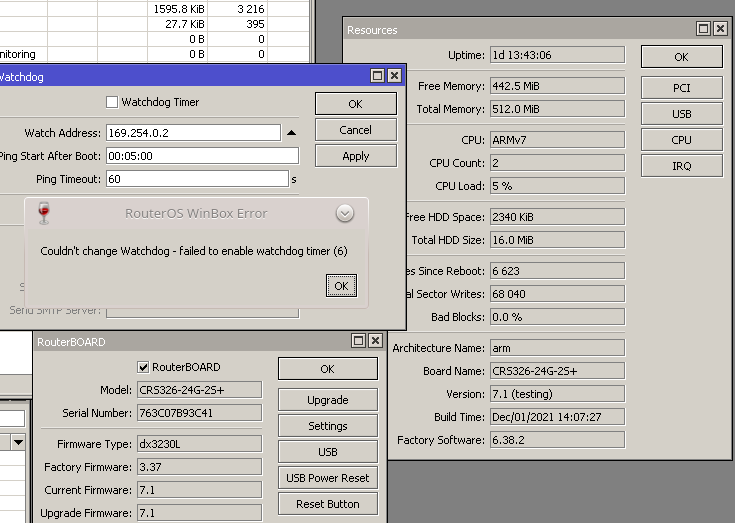Image resolution: width=735 pixels, height=523 pixels.
Task: Close the Resources window
Action: [x=720, y=29]
